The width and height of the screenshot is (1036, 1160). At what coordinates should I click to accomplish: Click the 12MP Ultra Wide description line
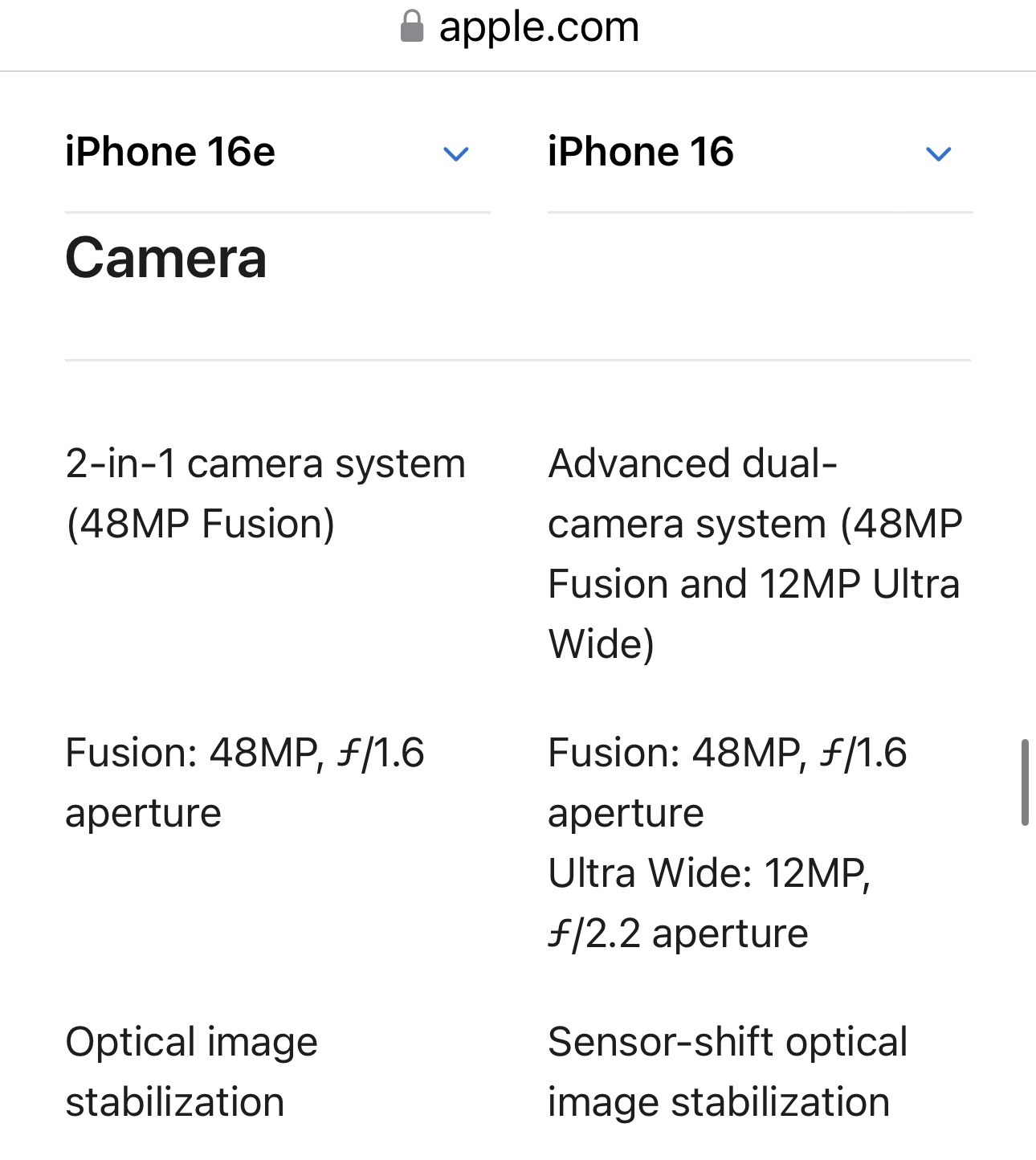point(753,584)
